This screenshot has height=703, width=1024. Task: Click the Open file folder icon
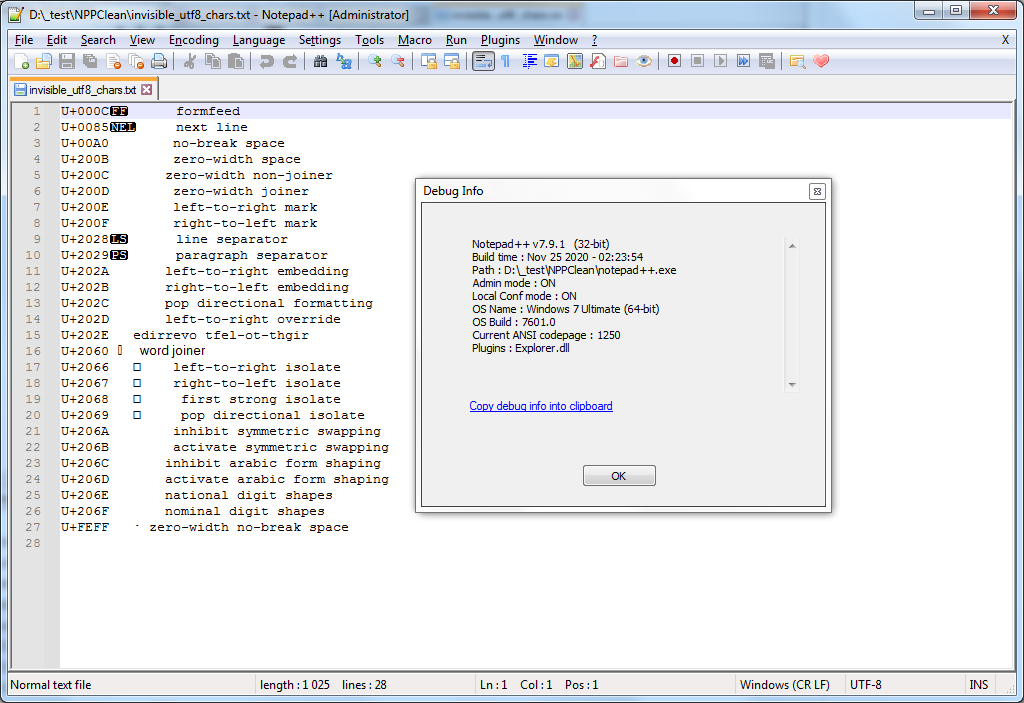44,61
